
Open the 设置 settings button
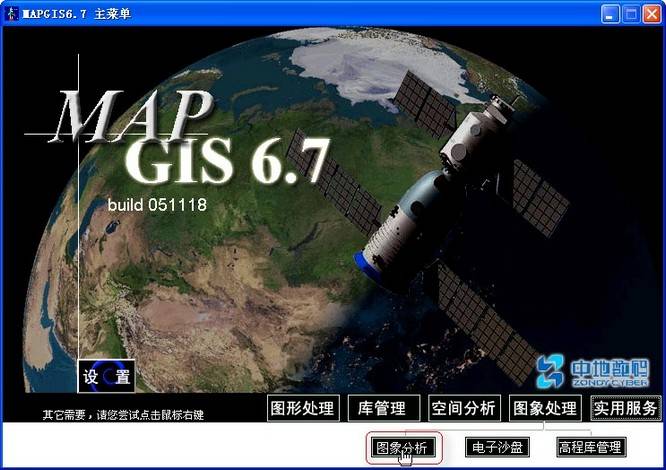click(x=107, y=376)
